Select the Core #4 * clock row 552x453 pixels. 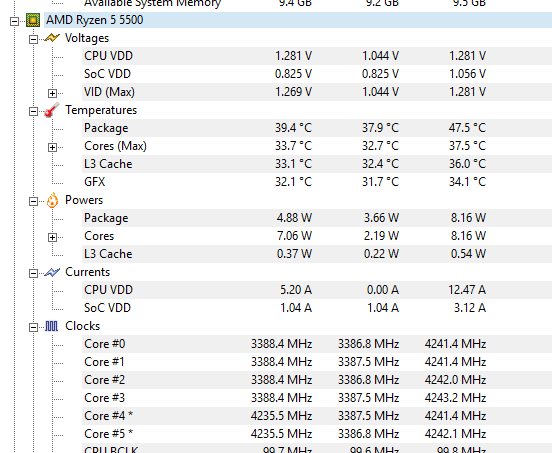point(317,416)
